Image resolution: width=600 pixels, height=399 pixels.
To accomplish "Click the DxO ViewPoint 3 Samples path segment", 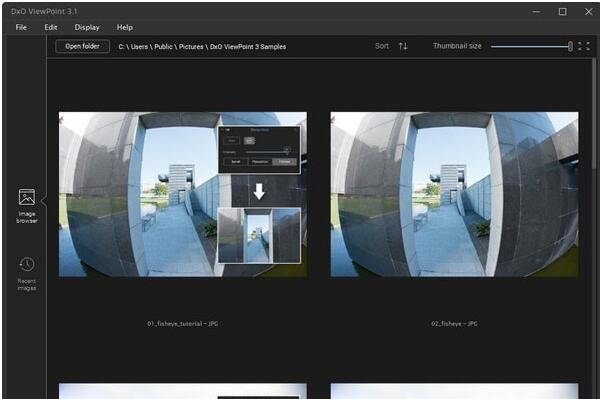I will (248, 47).
